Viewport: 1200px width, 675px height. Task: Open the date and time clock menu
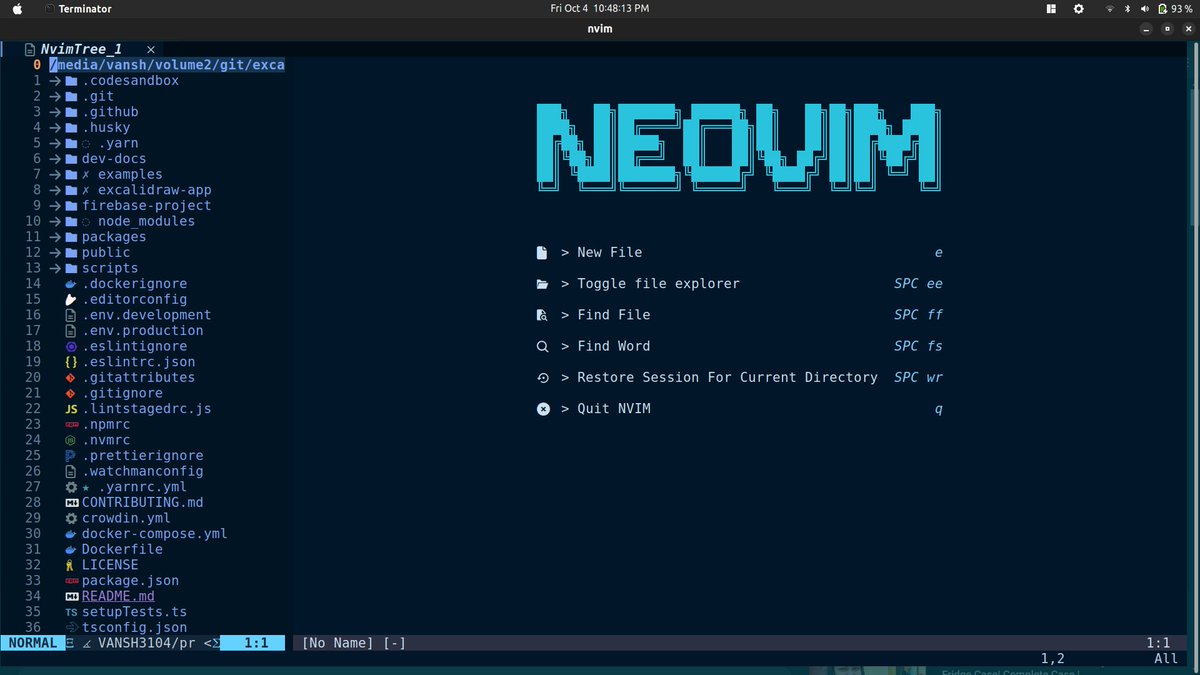point(600,8)
